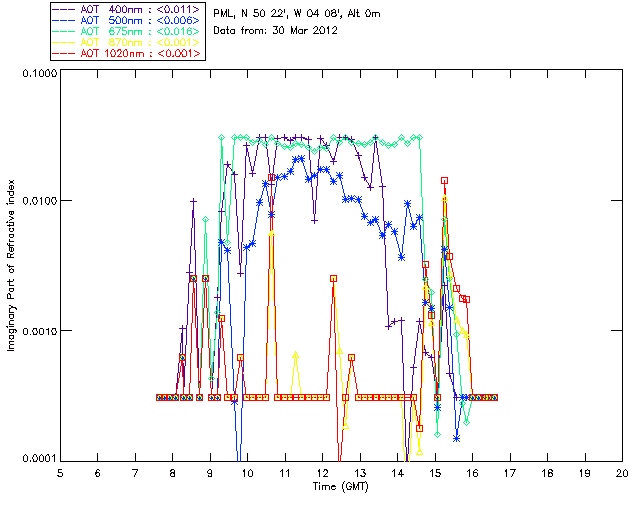This screenshot has height=512, width=640.
Task: Click the x-axis tick label 20
Action: coord(622,473)
